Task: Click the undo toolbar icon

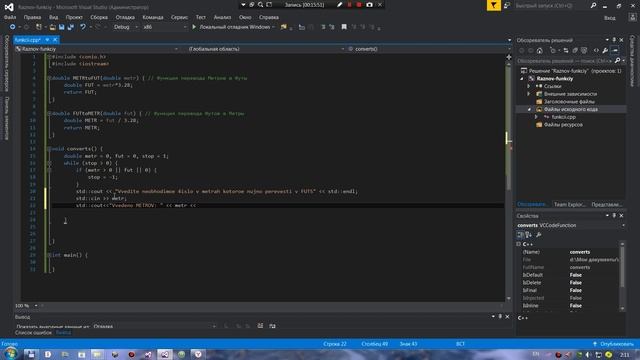Action: [x=83, y=27]
